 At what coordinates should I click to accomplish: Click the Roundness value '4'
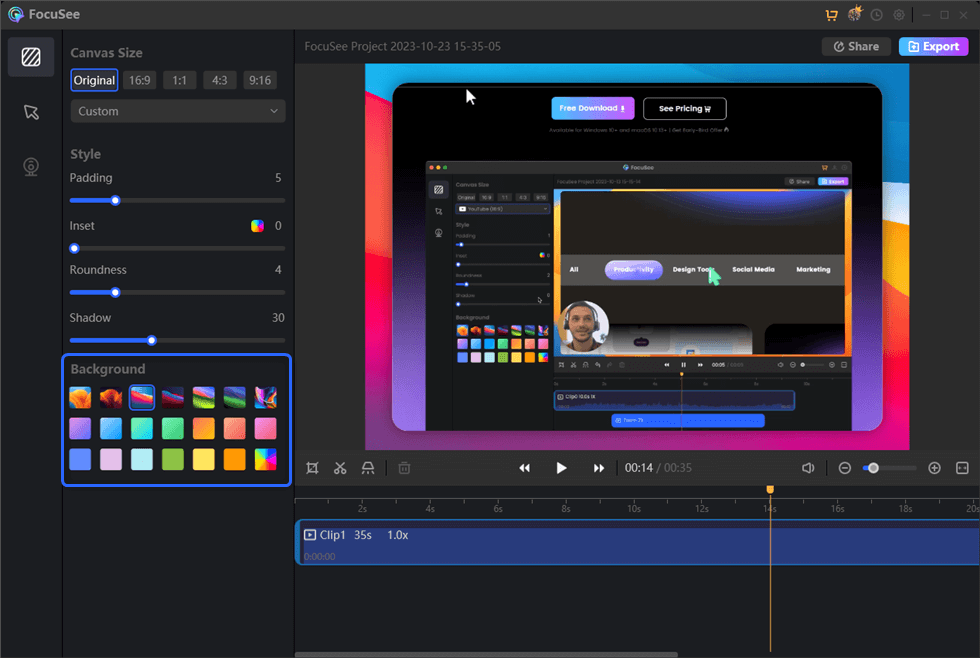click(x=278, y=270)
